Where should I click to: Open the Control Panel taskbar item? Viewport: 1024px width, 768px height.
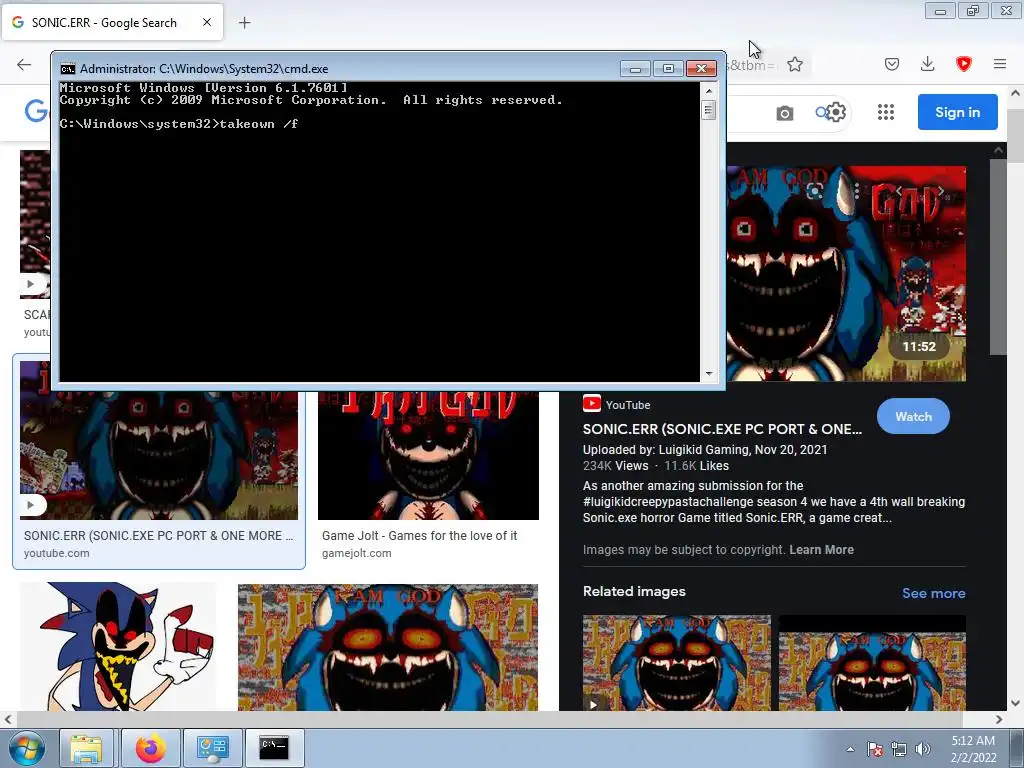212,748
